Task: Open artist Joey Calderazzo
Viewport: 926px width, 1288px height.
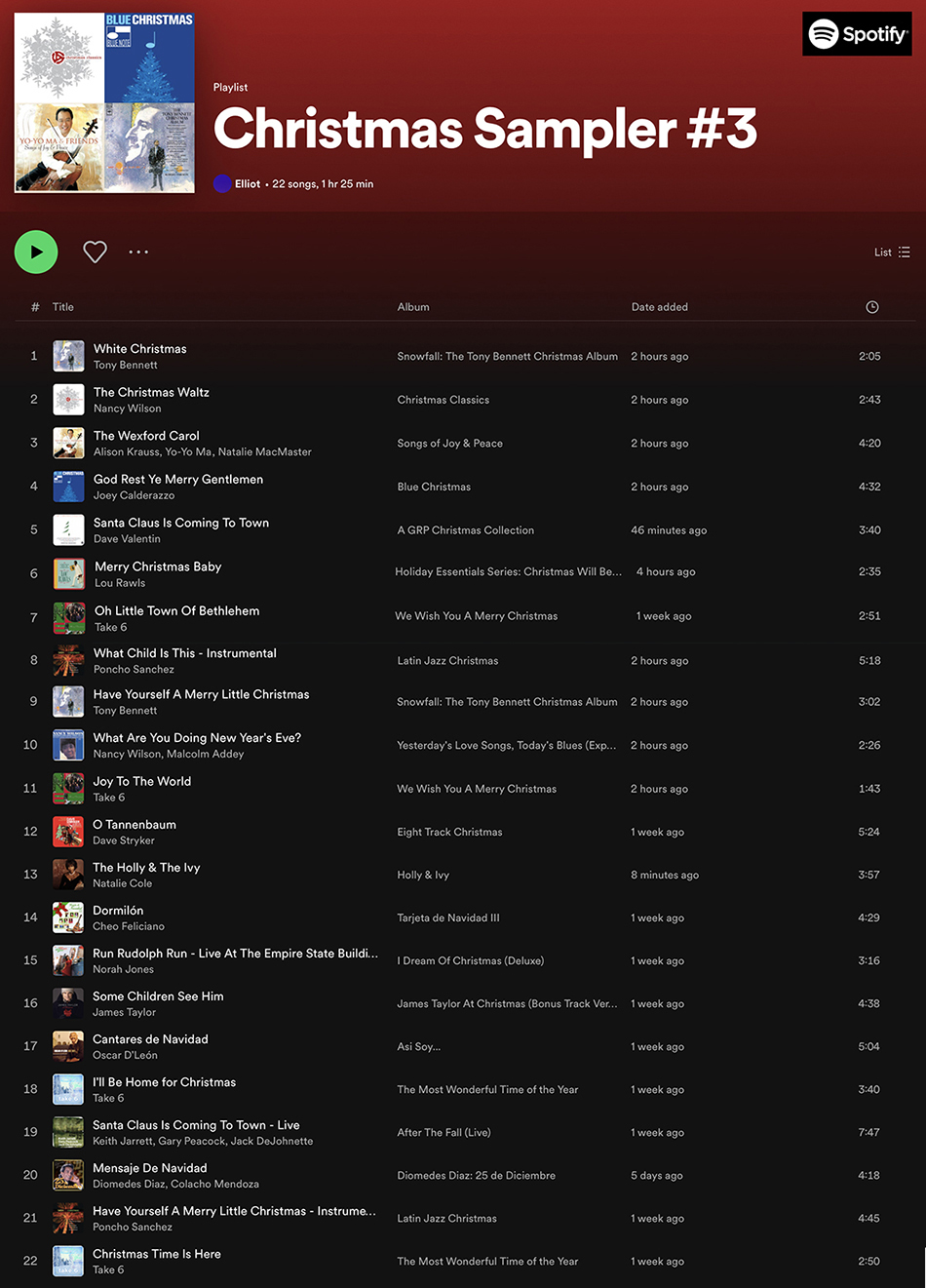Action: pos(135,495)
